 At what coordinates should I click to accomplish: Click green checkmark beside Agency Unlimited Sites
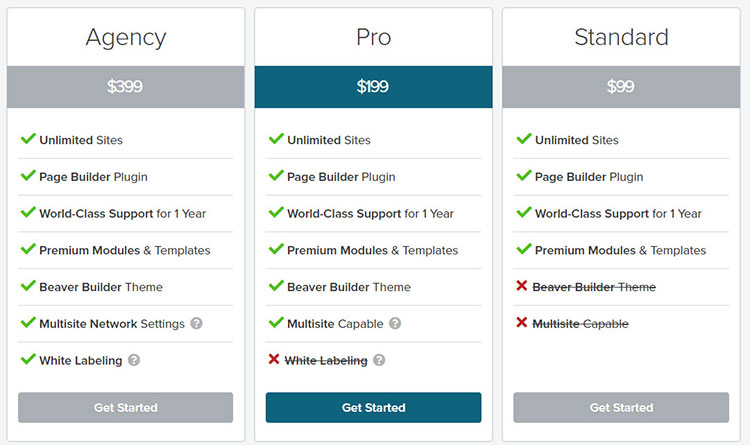[x=28, y=139]
